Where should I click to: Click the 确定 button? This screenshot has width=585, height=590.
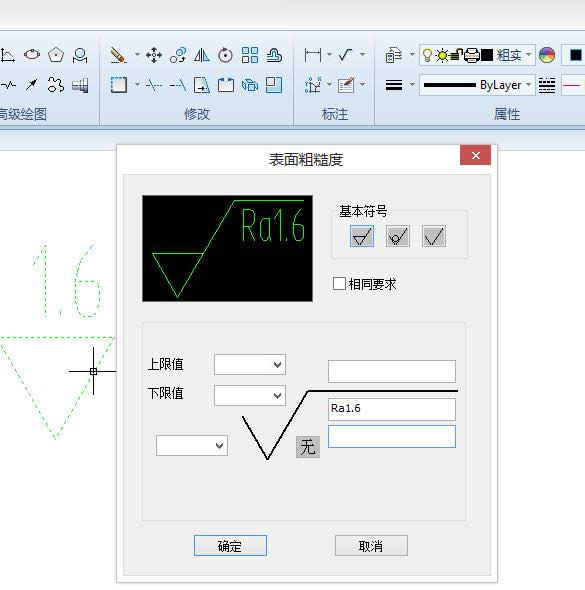point(230,546)
